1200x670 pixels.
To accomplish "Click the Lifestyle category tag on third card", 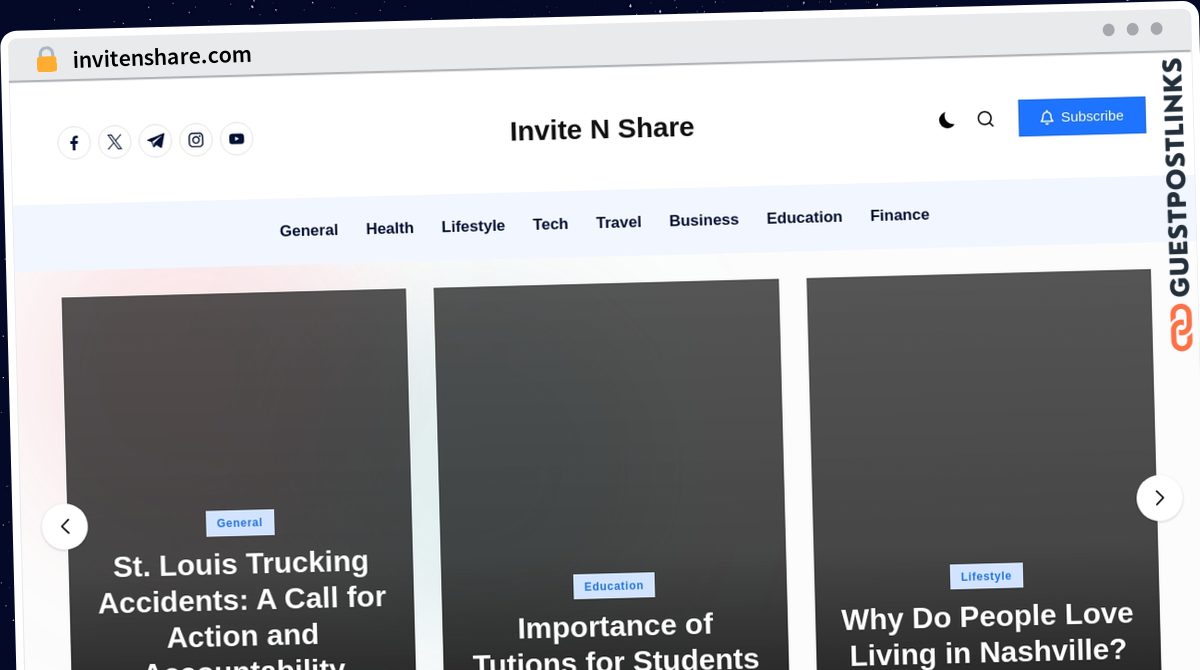I will (x=986, y=576).
